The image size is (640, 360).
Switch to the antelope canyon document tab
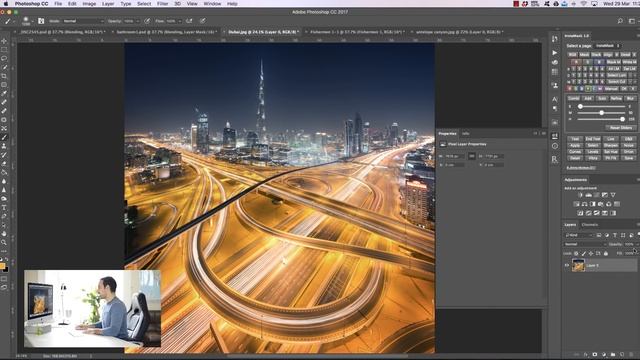460,32
